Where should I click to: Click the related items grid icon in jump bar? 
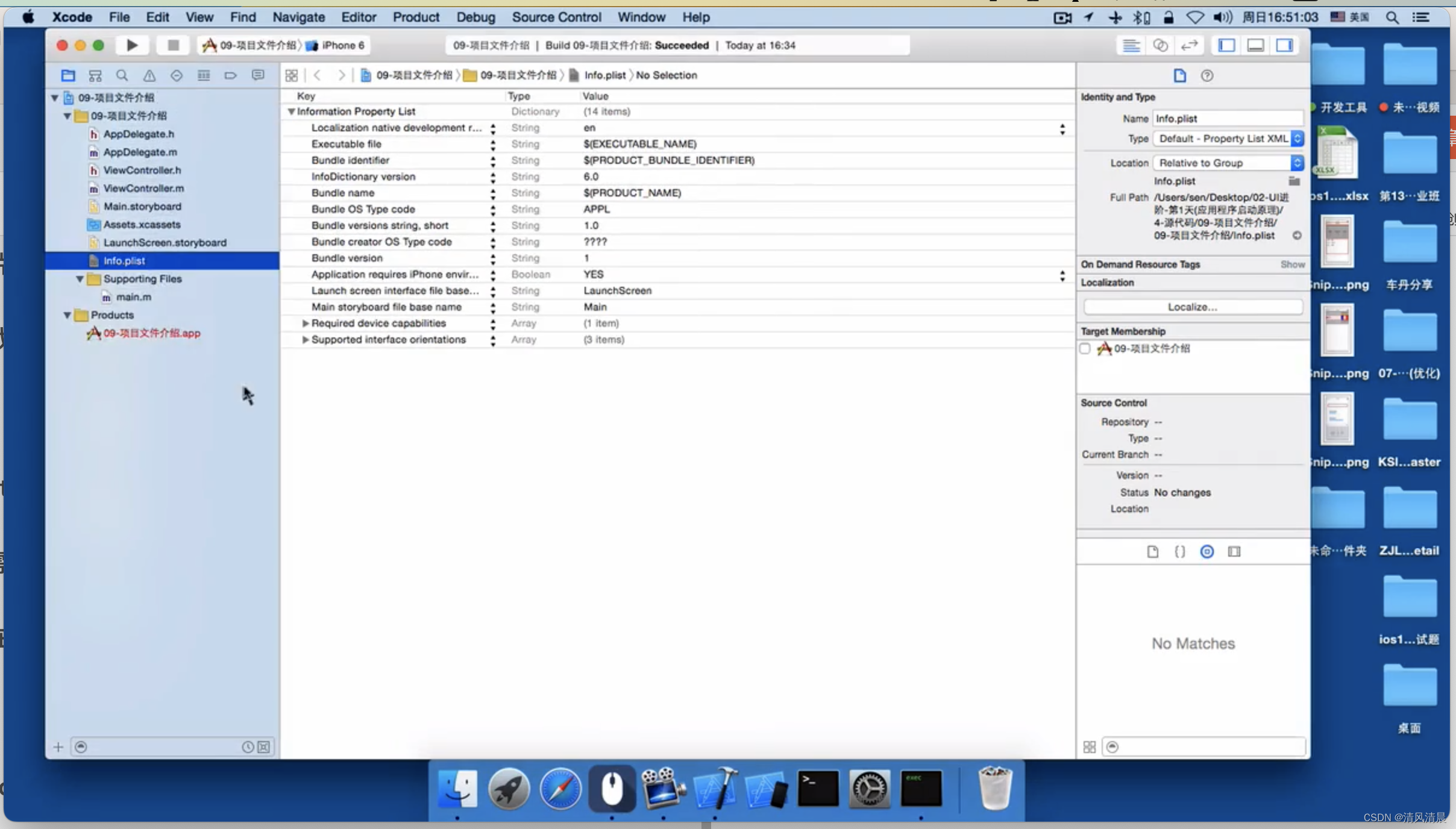292,75
